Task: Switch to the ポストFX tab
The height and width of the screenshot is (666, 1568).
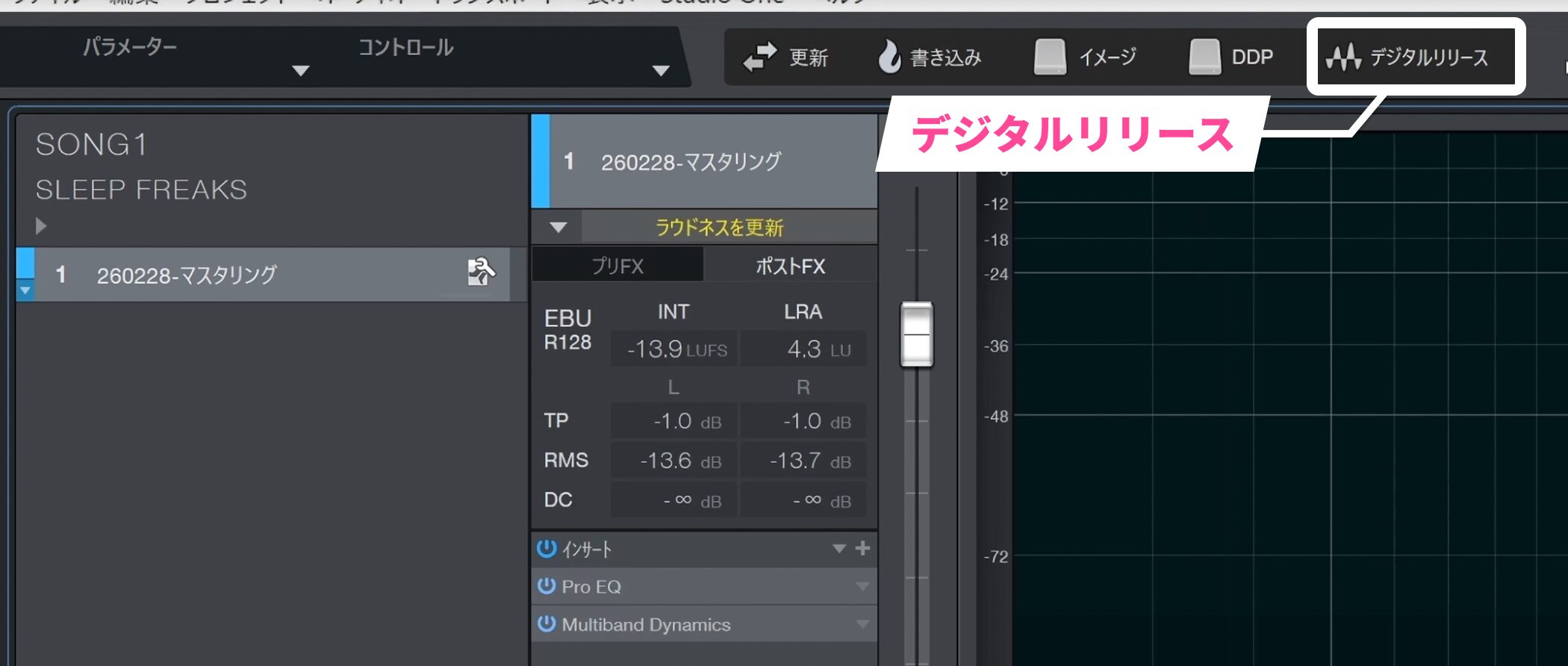Action: tap(790, 266)
